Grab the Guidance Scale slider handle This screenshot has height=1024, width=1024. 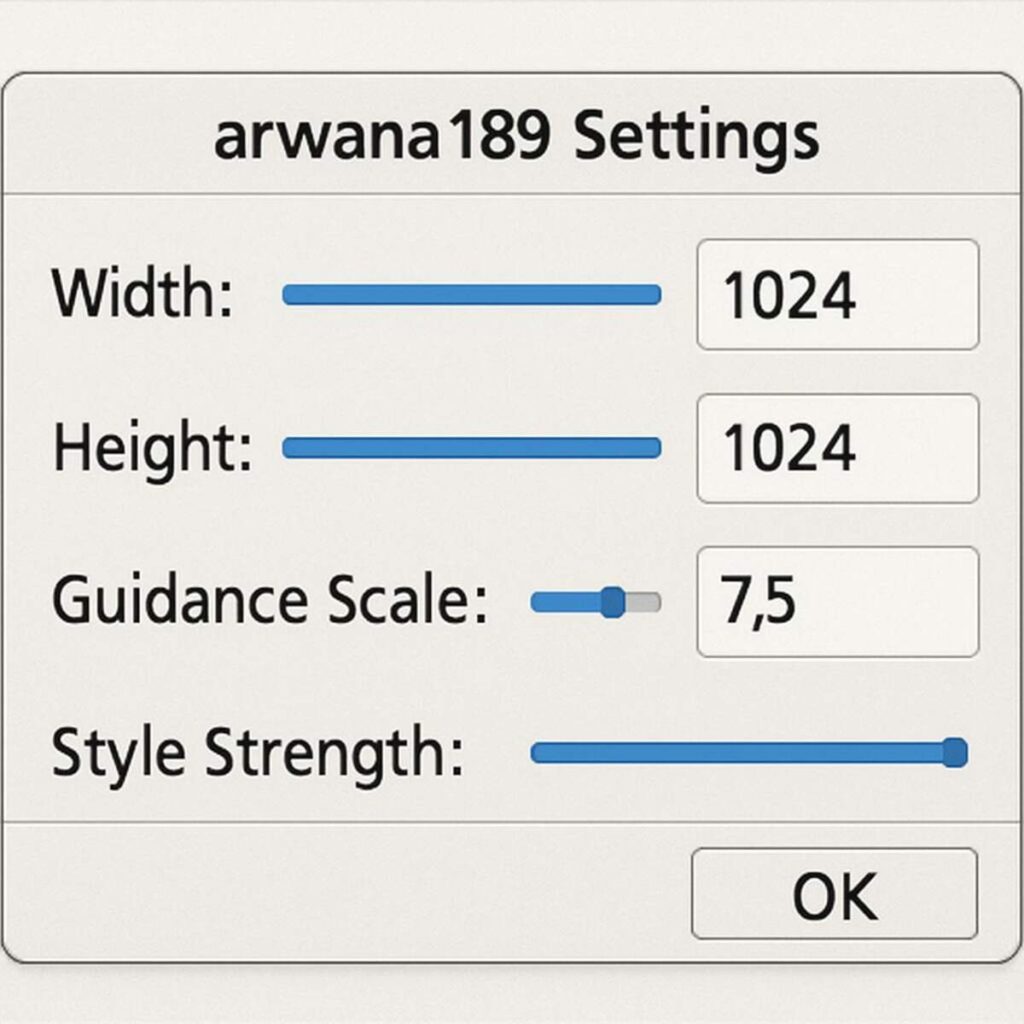[x=613, y=602]
